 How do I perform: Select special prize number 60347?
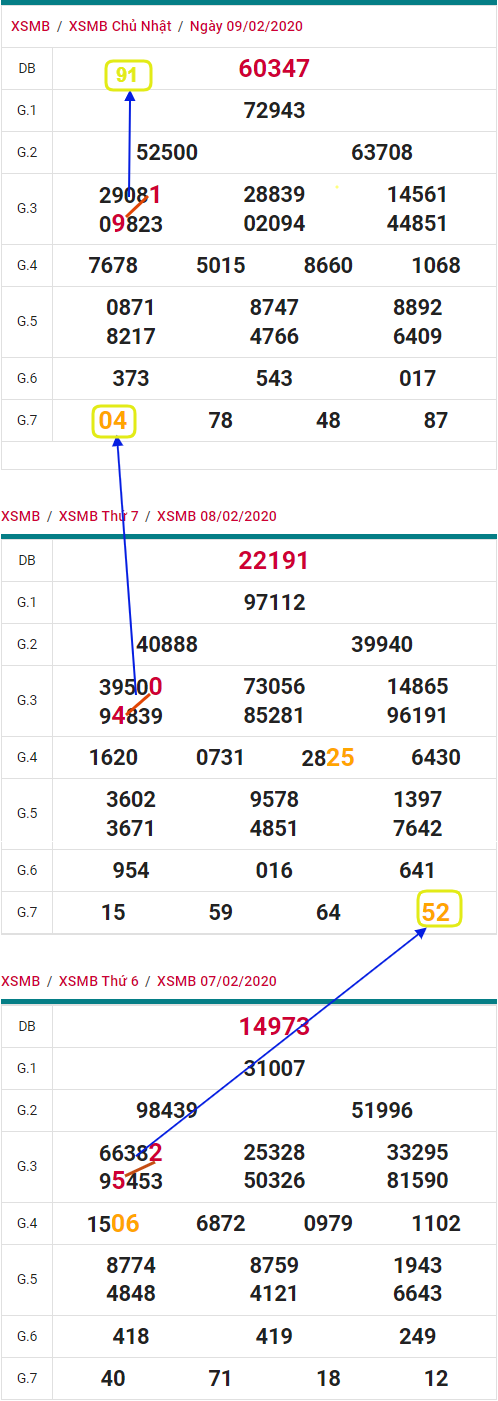coord(274,69)
